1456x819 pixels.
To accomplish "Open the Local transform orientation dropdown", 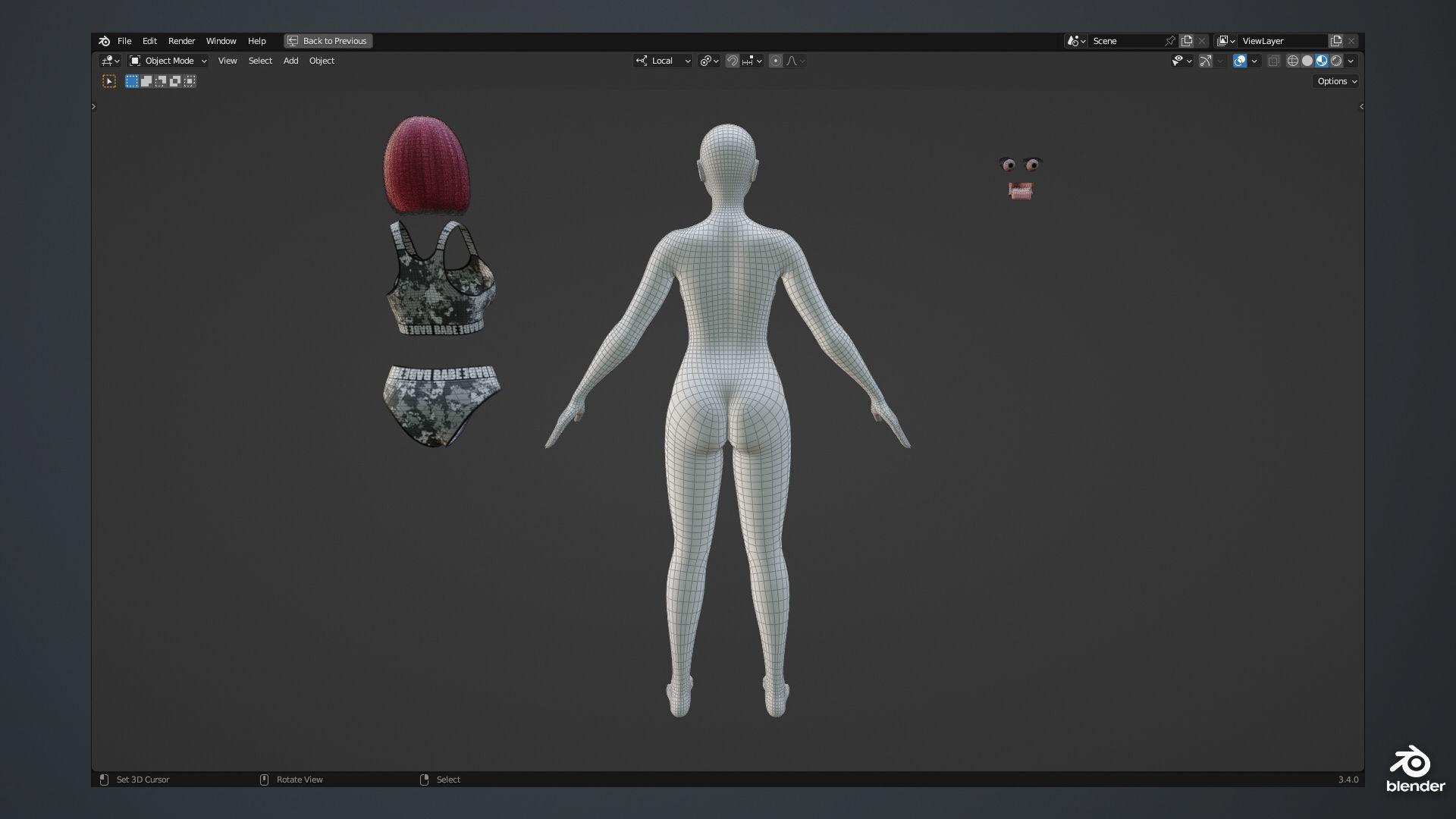I will (x=664, y=61).
